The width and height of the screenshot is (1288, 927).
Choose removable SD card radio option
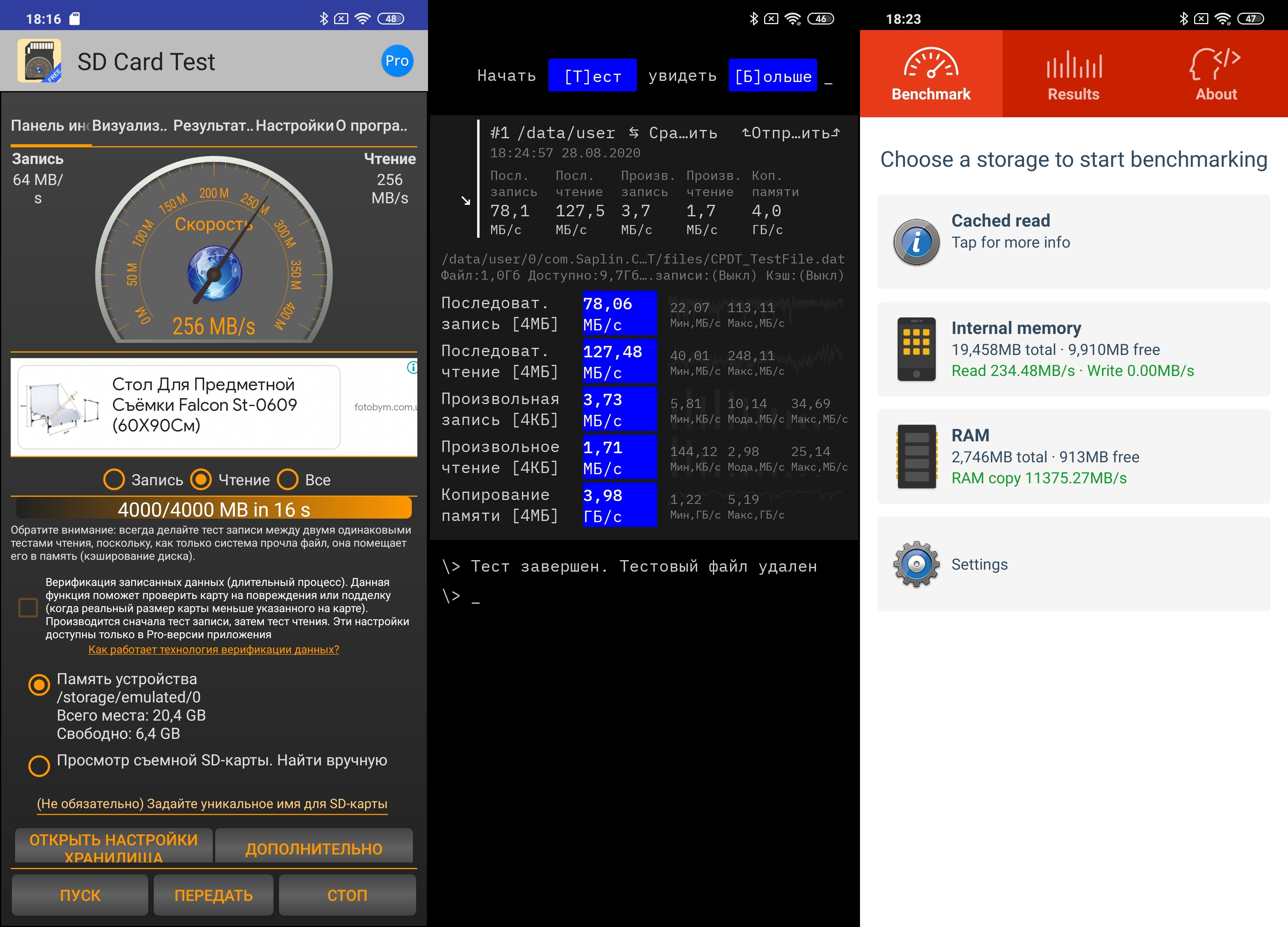click(x=39, y=765)
